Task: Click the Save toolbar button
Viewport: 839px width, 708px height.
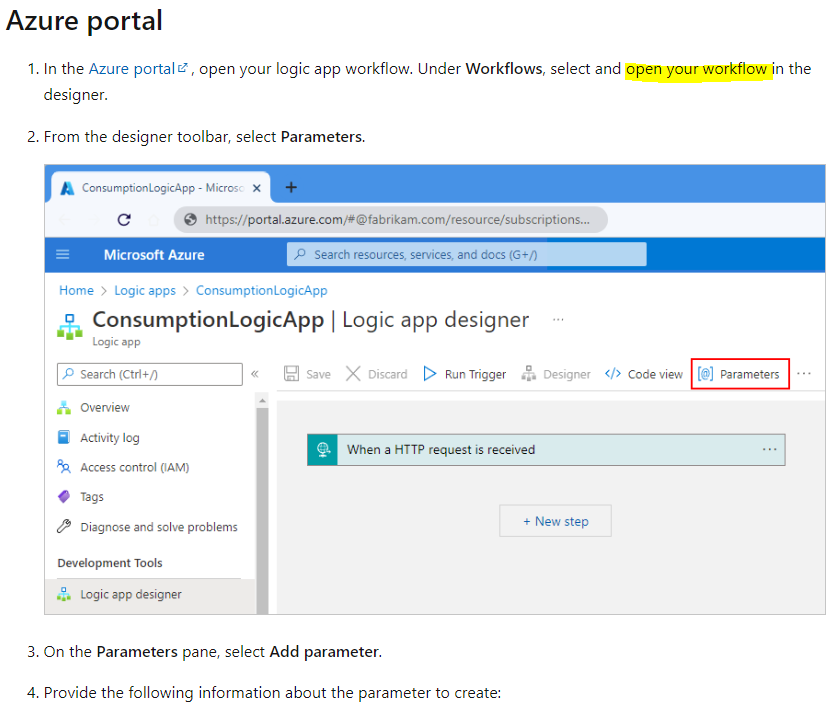Action: click(x=307, y=374)
